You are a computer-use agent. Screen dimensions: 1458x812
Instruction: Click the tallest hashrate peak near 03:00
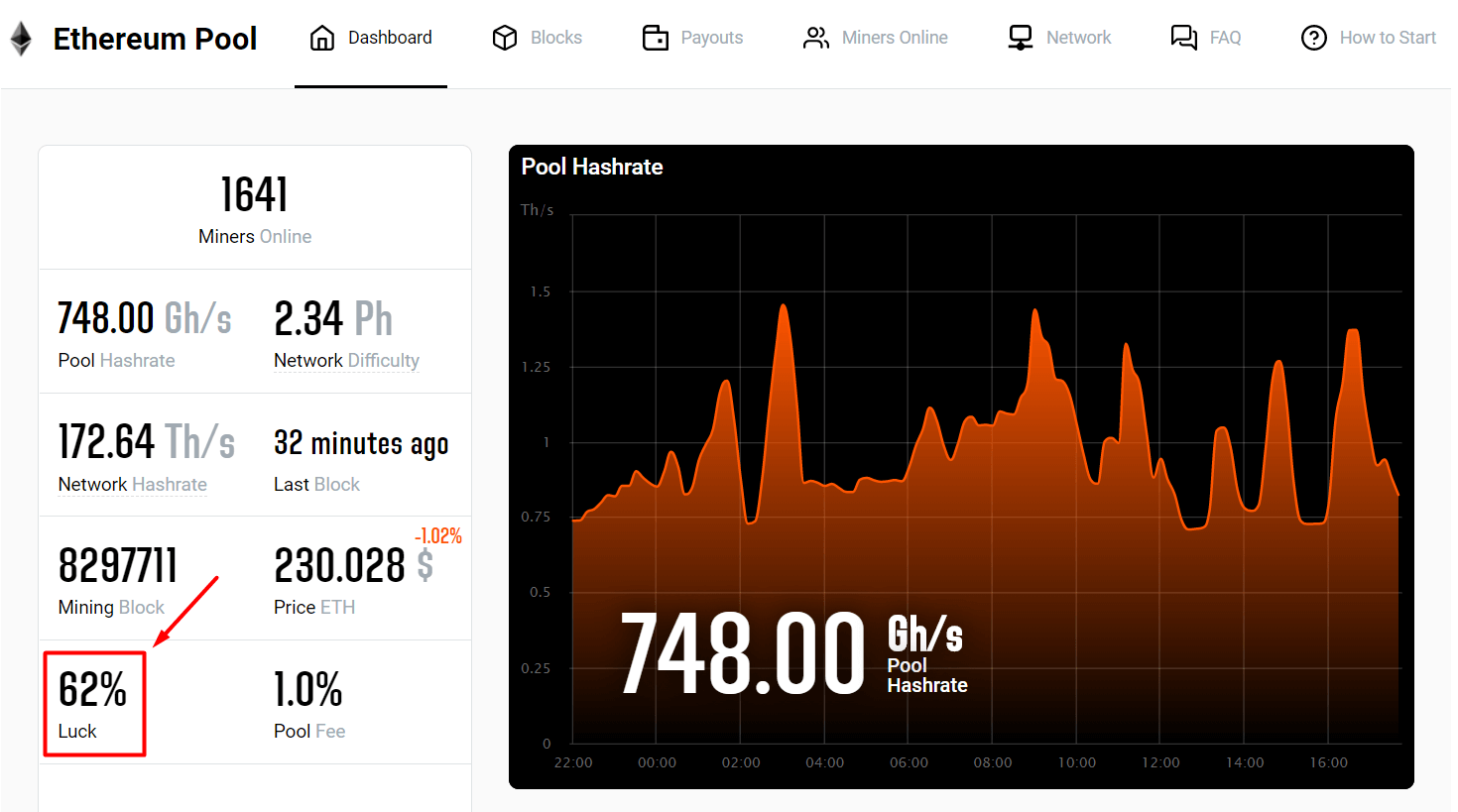(784, 306)
